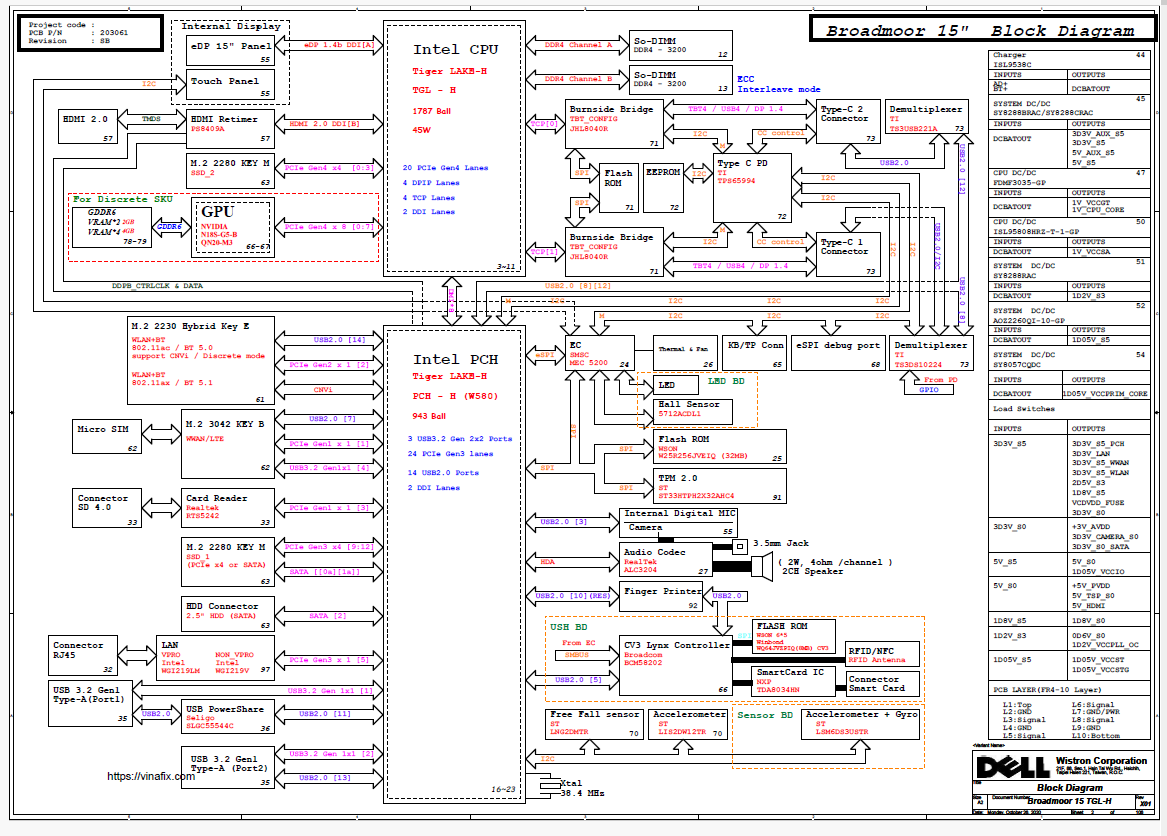Click USB 3.2 Gen1 Type-A (Port1) box
Screen dimensions: 1167x836
[90, 703]
